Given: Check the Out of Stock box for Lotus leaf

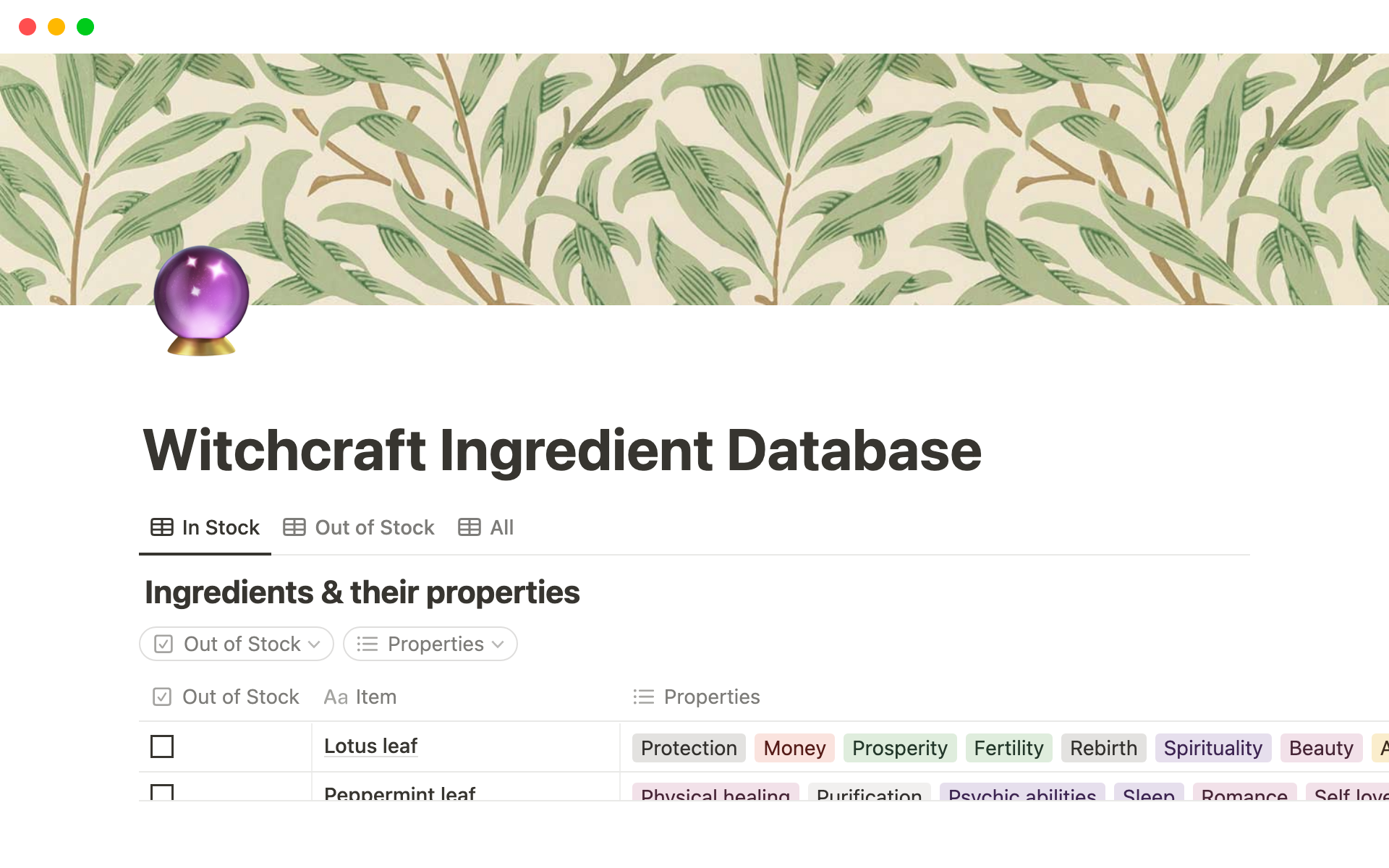Looking at the screenshot, I should (x=162, y=746).
